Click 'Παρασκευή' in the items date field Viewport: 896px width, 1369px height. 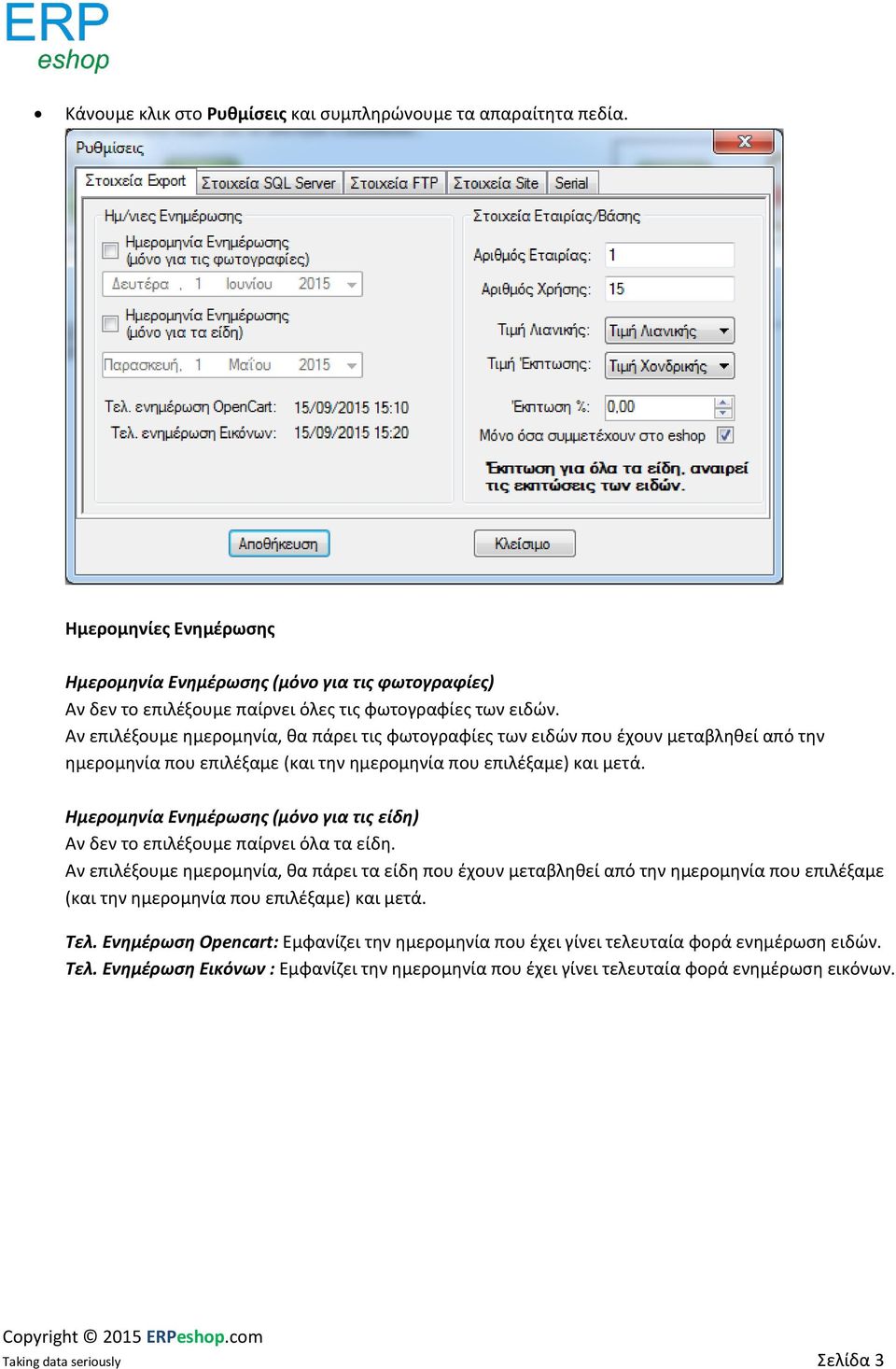click(x=142, y=365)
